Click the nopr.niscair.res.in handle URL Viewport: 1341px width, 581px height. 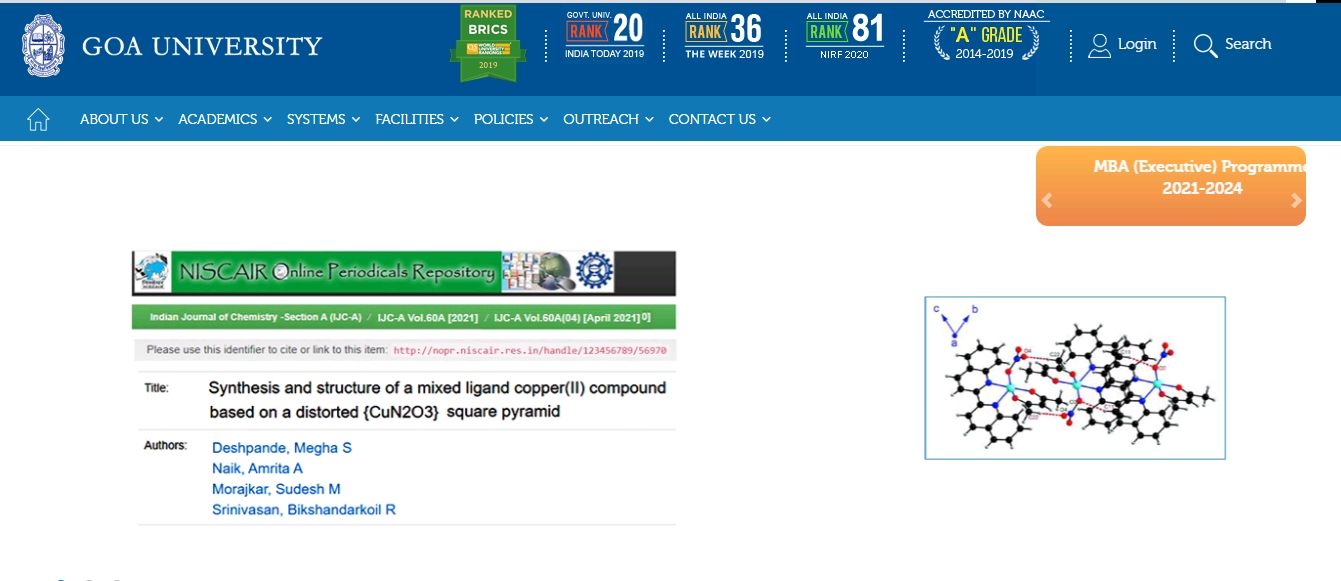[x=530, y=351]
